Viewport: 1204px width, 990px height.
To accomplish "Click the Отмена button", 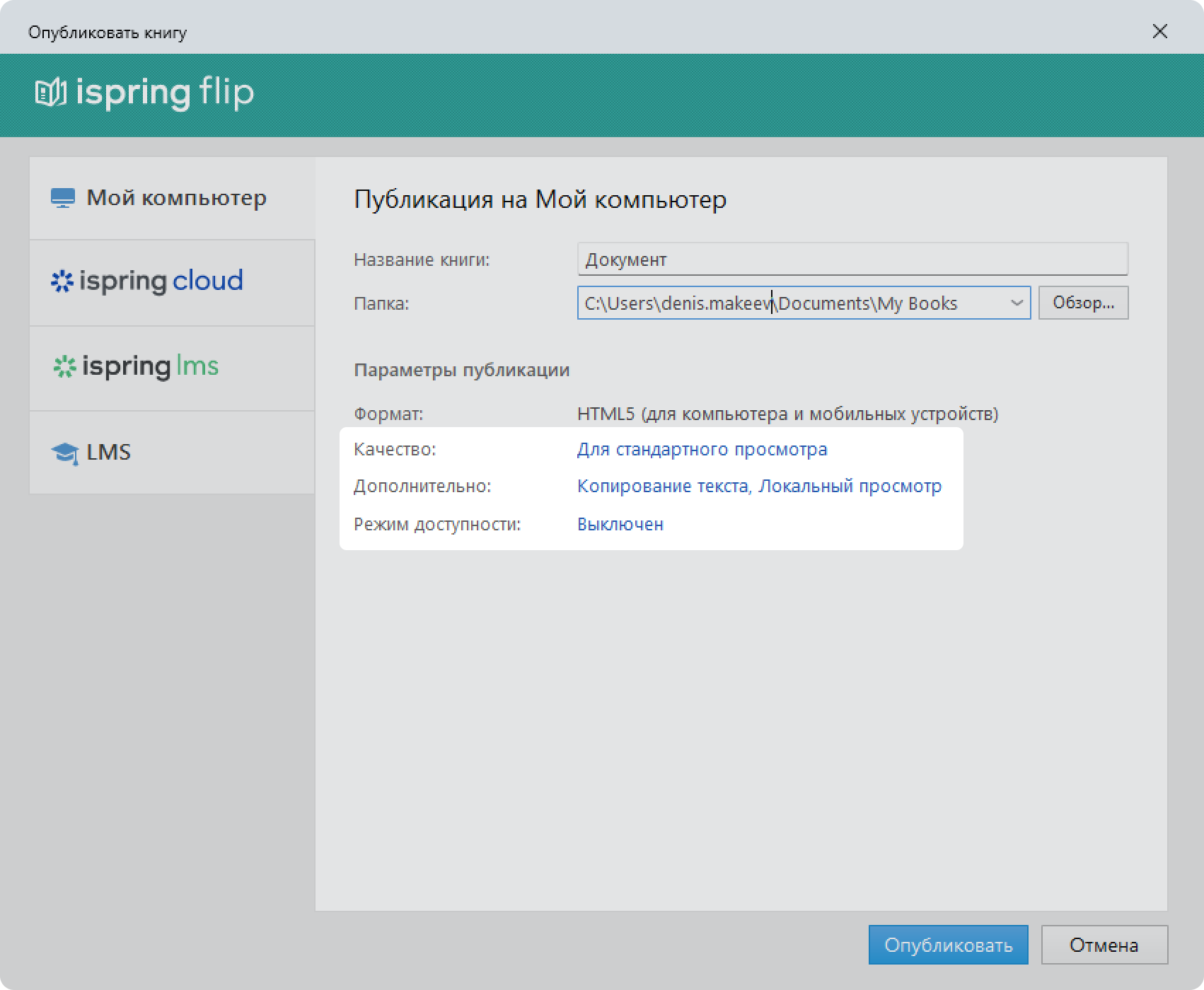I will point(1104,945).
